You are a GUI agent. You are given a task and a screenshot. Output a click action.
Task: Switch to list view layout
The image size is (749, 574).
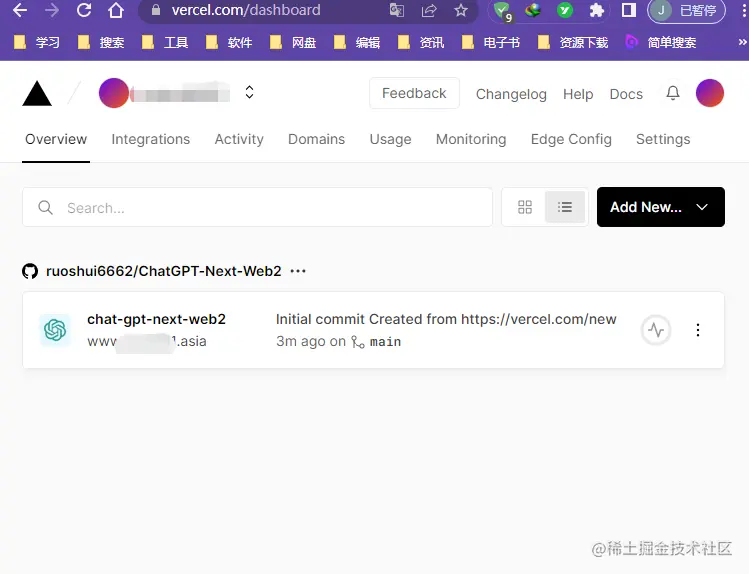pos(565,207)
